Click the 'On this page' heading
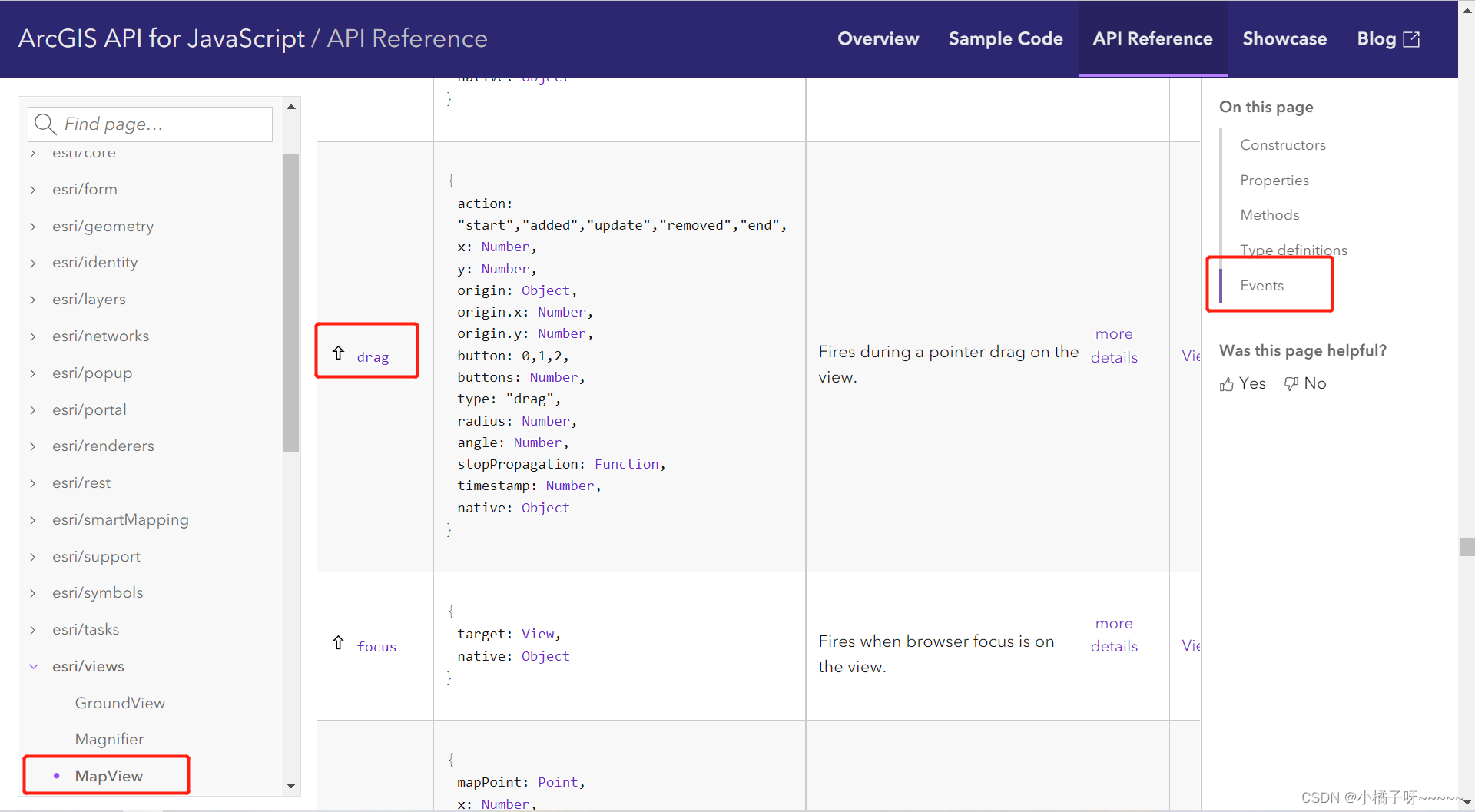This screenshot has height=812, width=1475. 1266,107
